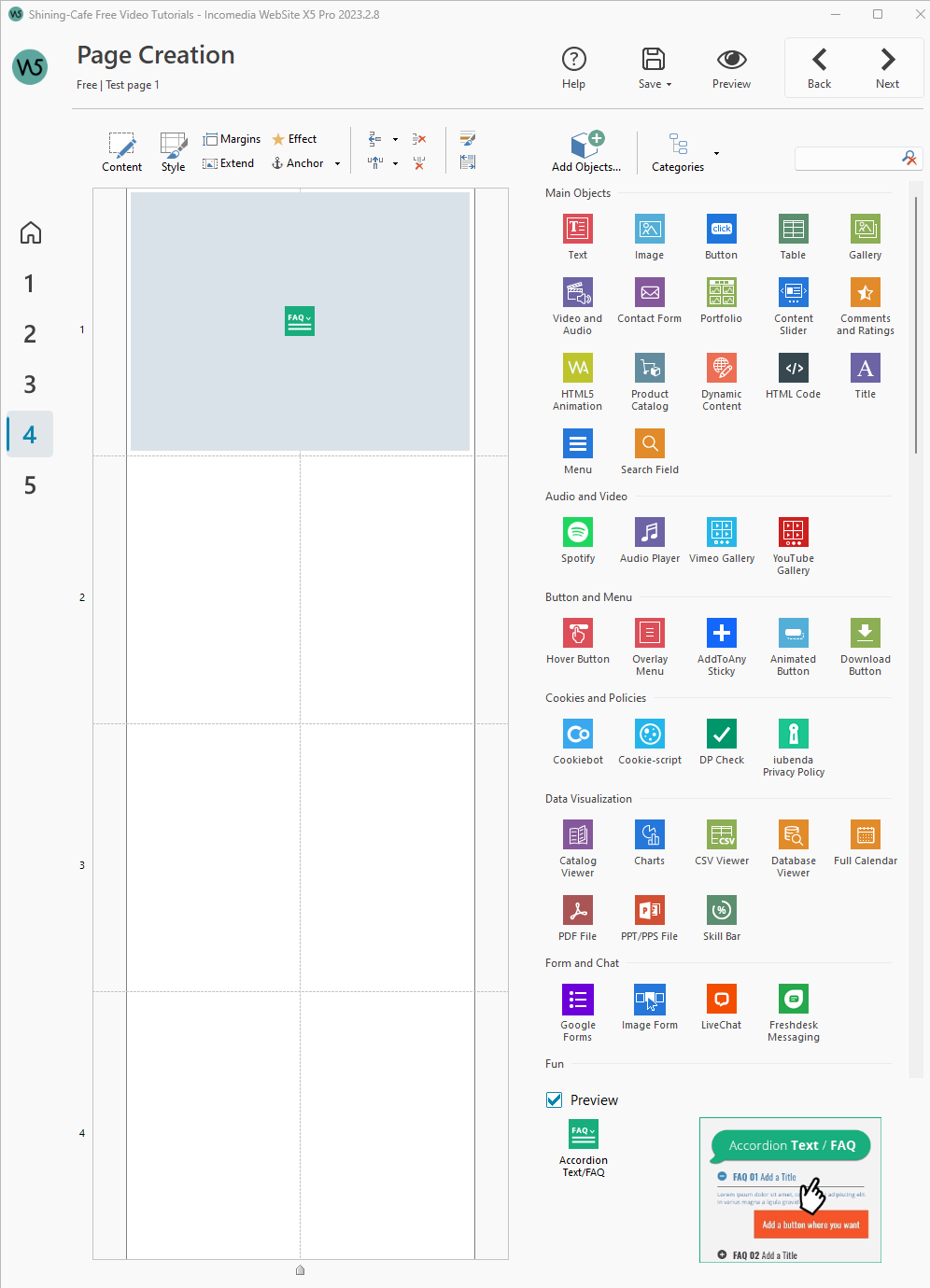Image resolution: width=930 pixels, height=1288 pixels.
Task: Choose Video and Audio object
Action: pyautogui.click(x=577, y=292)
